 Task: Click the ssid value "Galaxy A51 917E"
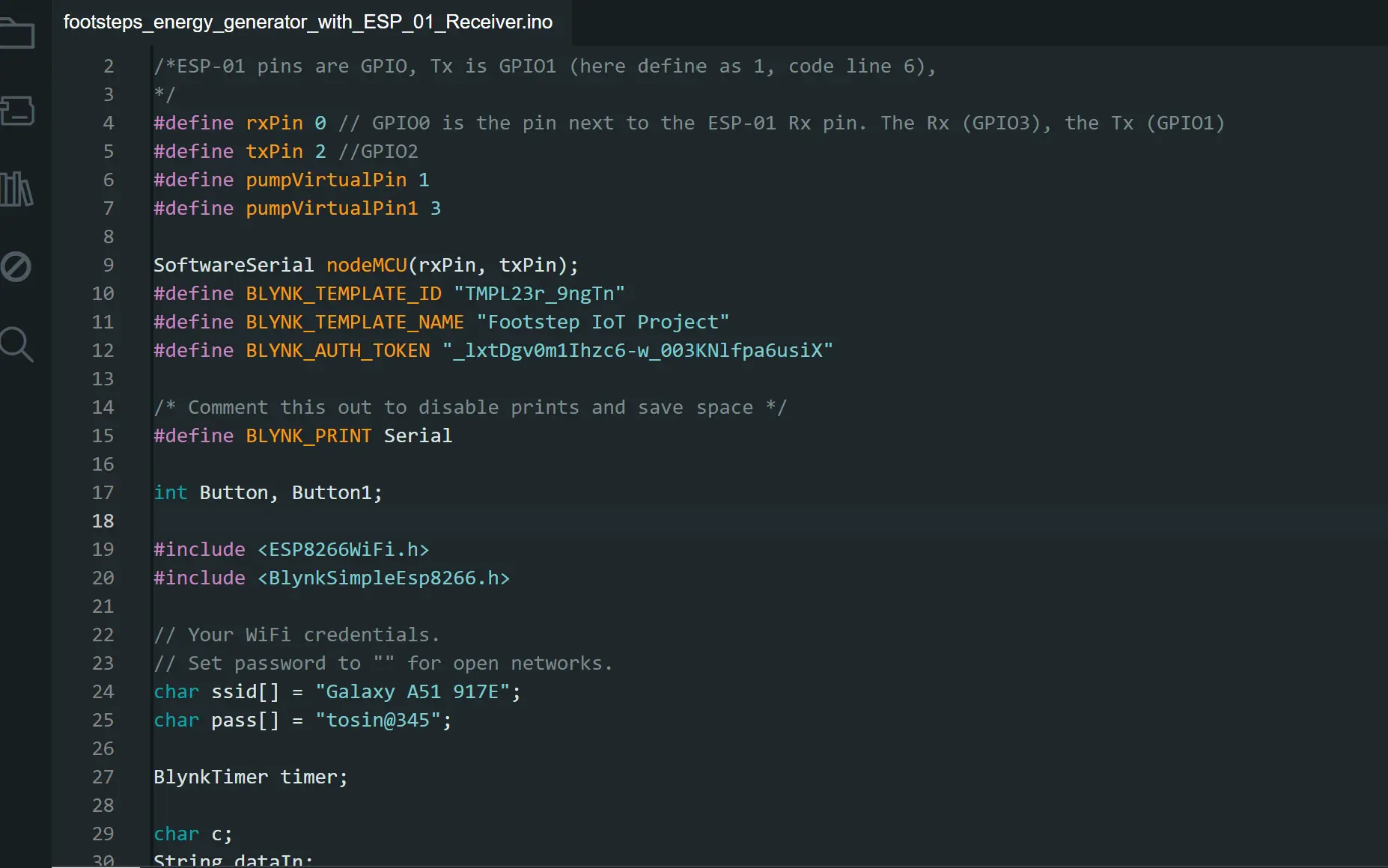[x=413, y=691]
